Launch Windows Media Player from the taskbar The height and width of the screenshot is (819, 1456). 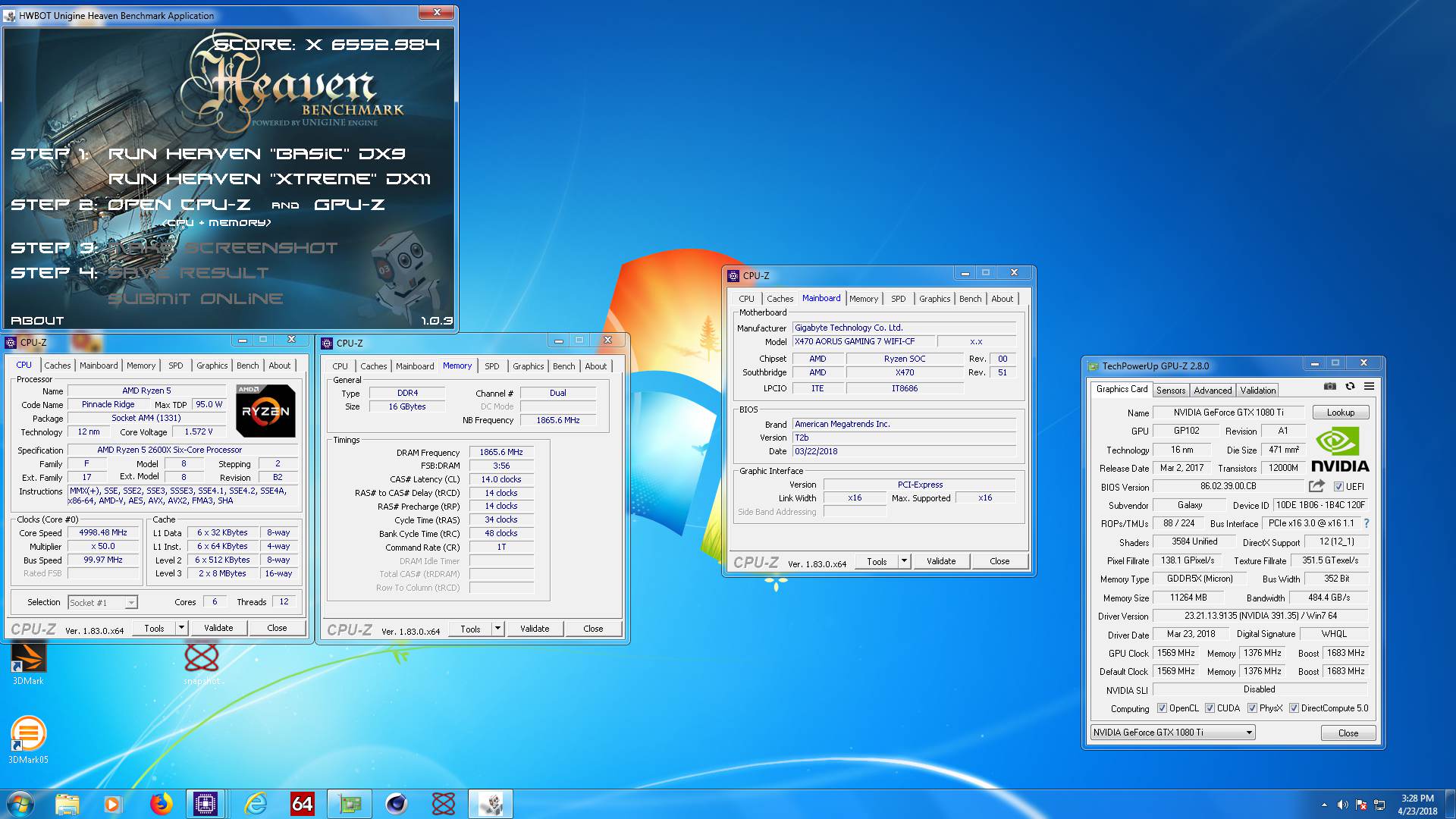coord(112,804)
